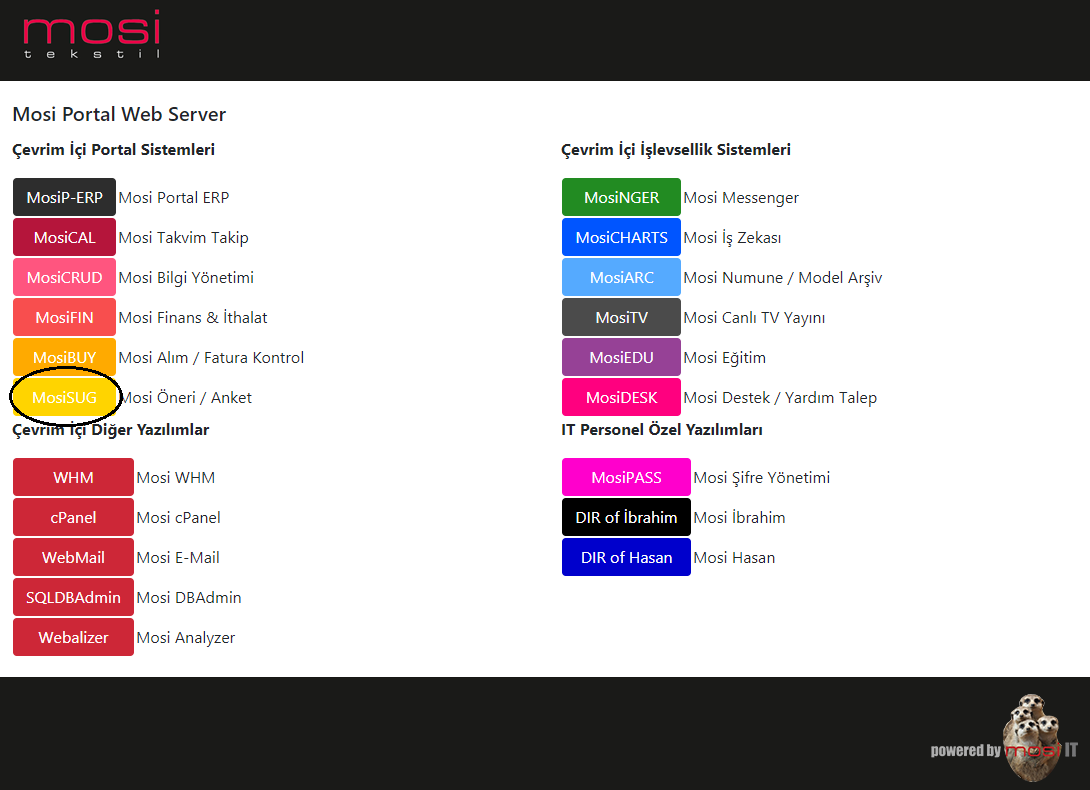Click the 'Mosi Eğitim' text
This screenshot has height=790, width=1090.
tap(724, 357)
